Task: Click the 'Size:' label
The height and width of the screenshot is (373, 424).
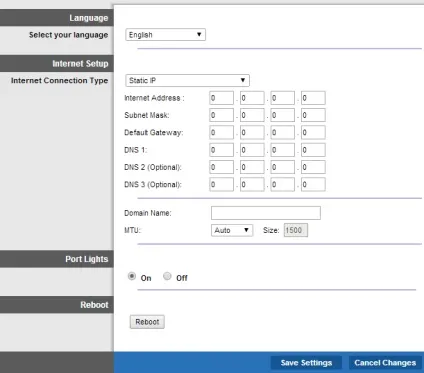Action: click(x=271, y=230)
